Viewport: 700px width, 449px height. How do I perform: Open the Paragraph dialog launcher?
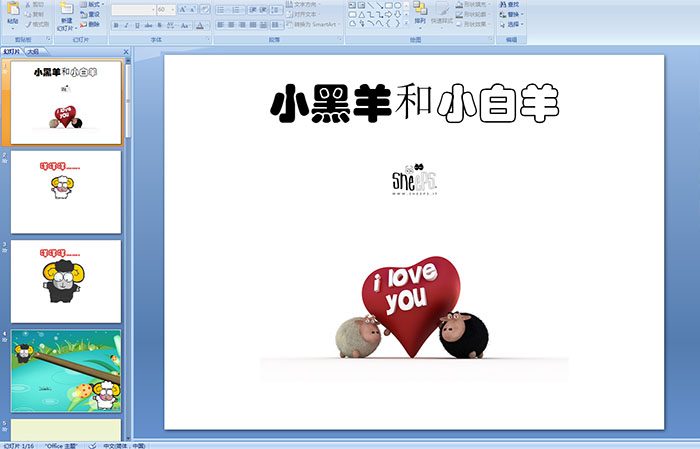[x=340, y=39]
